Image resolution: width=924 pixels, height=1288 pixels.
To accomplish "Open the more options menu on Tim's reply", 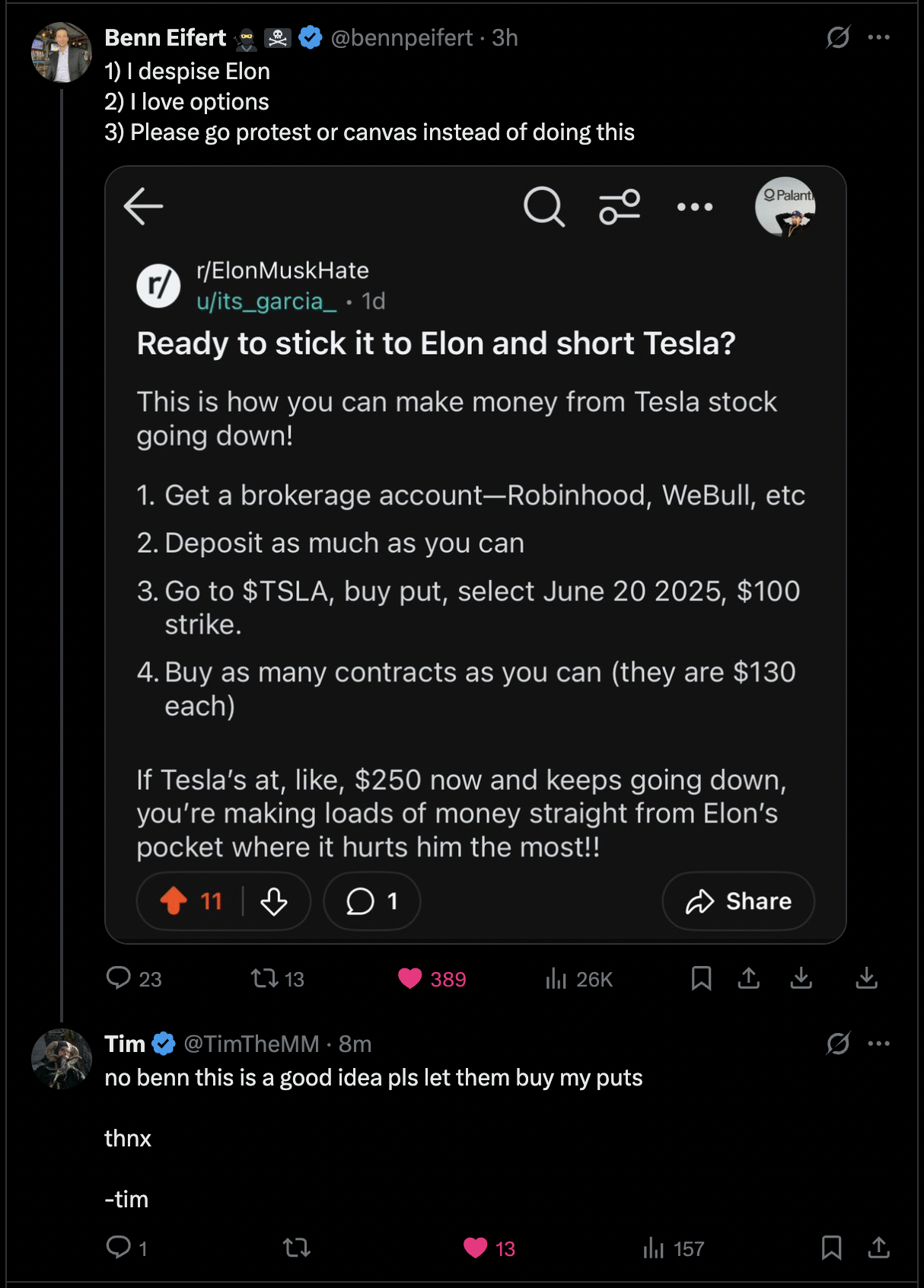I will tap(878, 1044).
